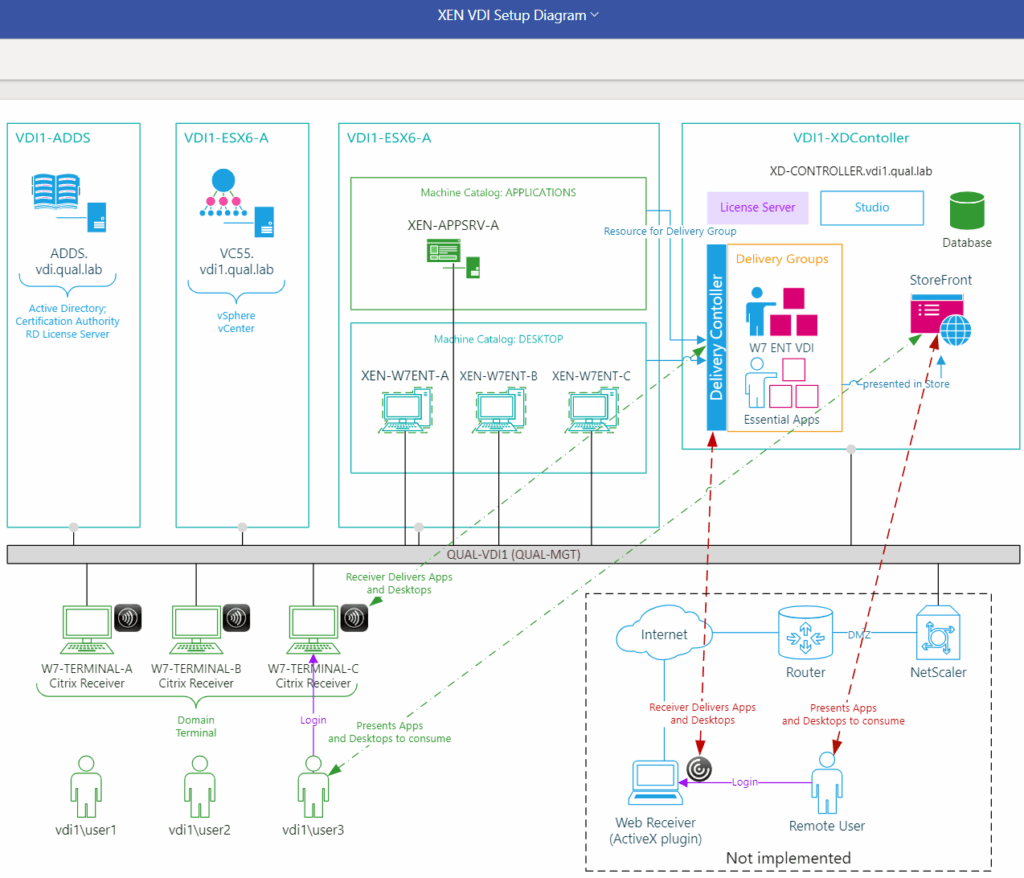This screenshot has width=1024, height=878.
Task: Select the green Receiver Delivers Apps and Desktops label
Action: click(399, 583)
